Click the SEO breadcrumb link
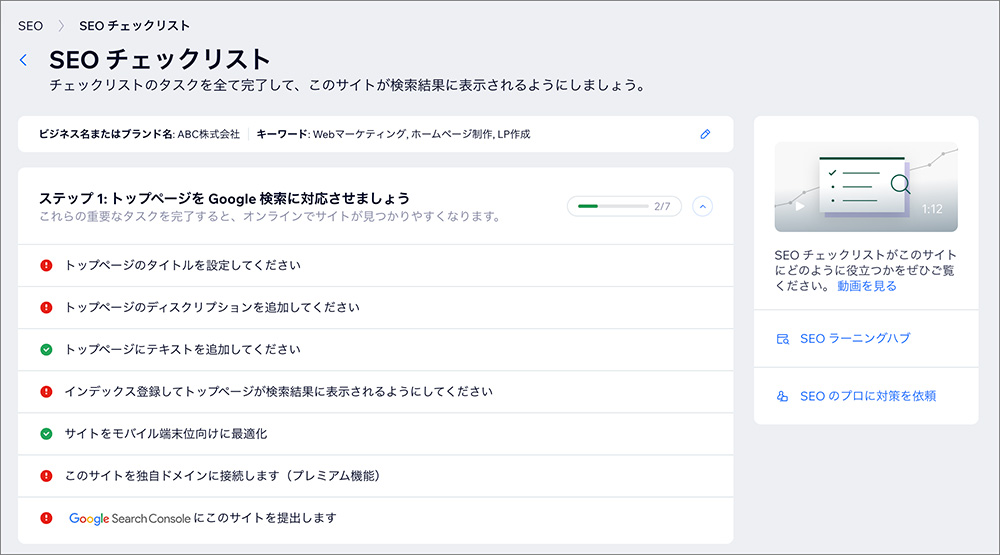The height and width of the screenshot is (555, 1000). pyautogui.click(x=31, y=26)
